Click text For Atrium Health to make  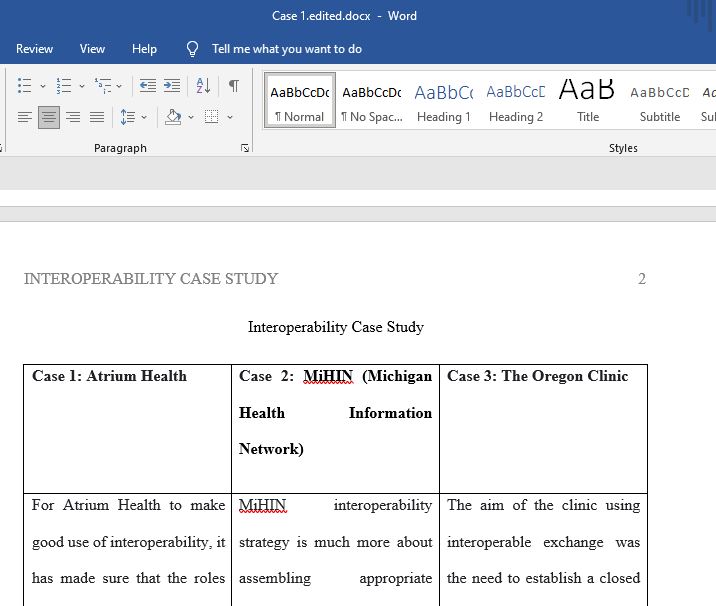point(128,505)
